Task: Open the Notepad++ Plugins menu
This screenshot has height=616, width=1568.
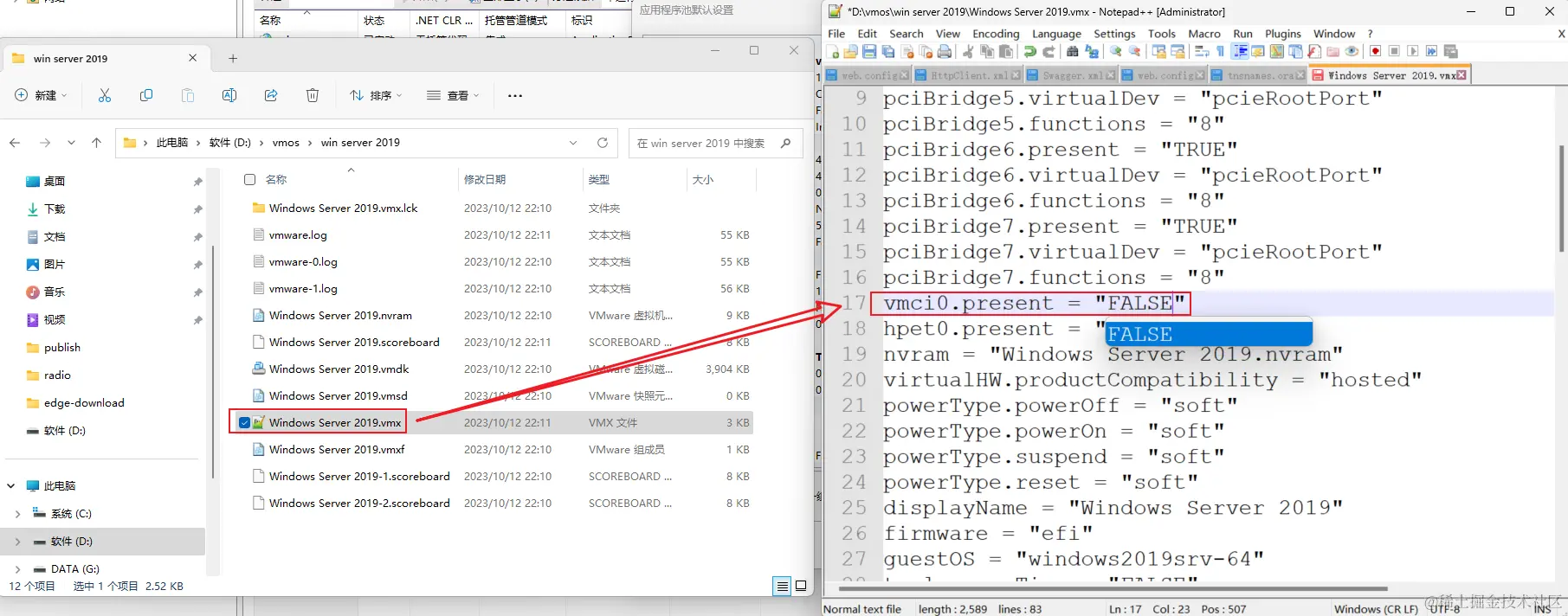Action: (x=1283, y=34)
